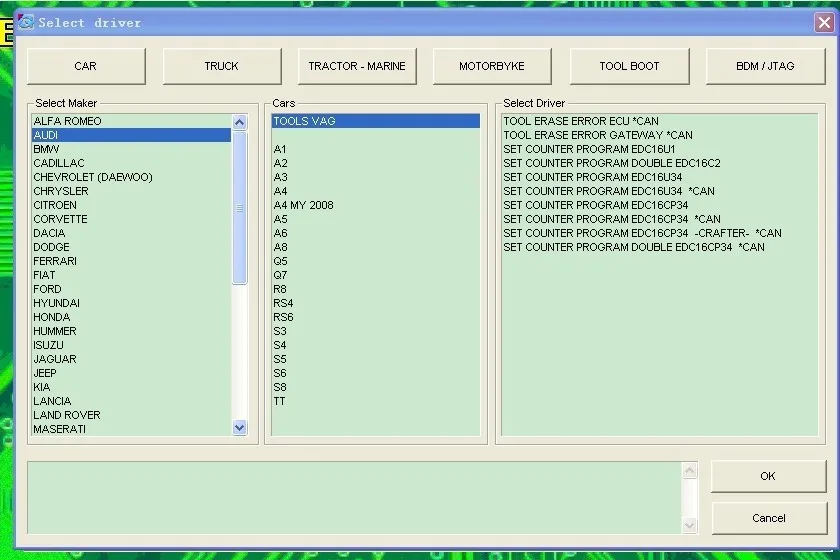This screenshot has width=840, height=560.
Task: Select CHRYSLER in maker list
Action: tap(131, 191)
